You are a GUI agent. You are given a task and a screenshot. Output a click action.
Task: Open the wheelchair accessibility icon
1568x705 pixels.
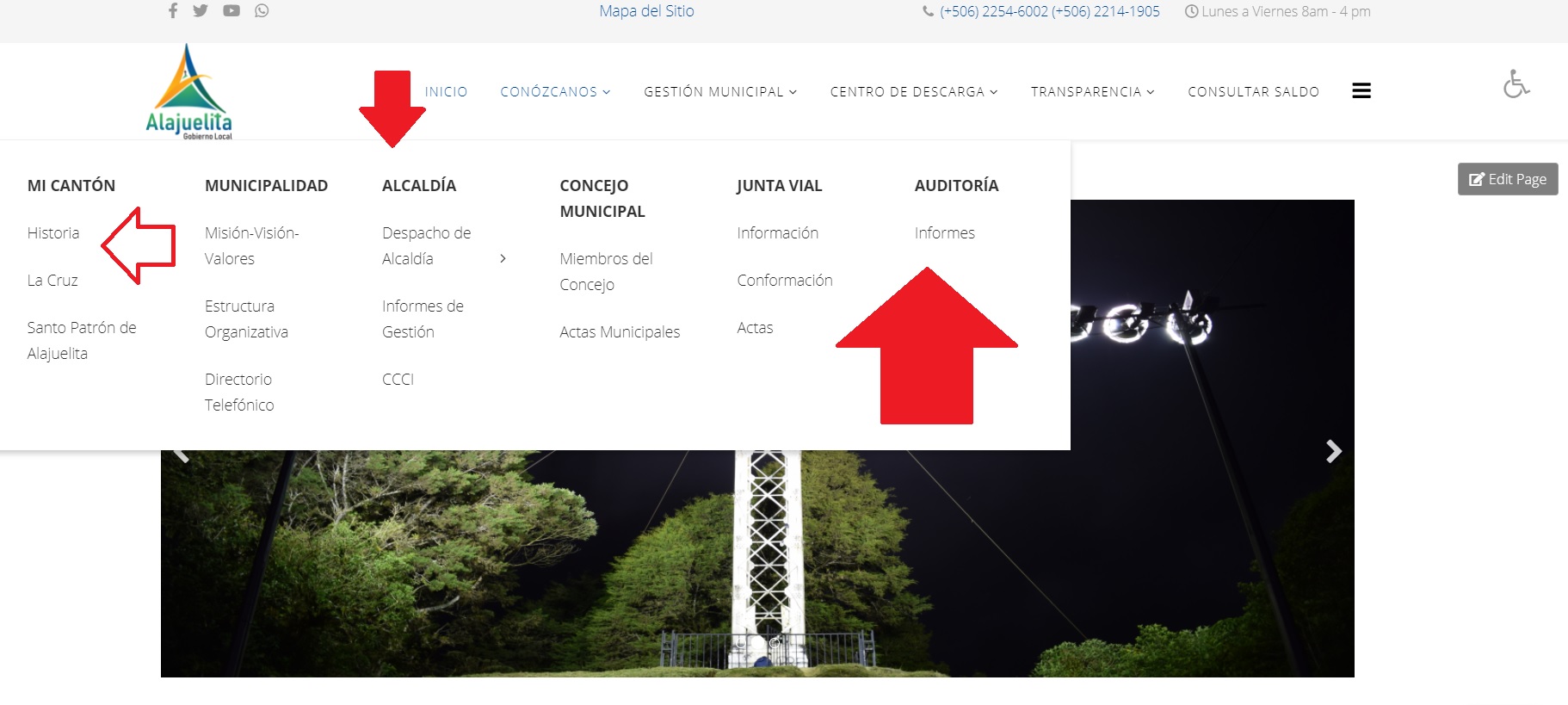(1516, 83)
